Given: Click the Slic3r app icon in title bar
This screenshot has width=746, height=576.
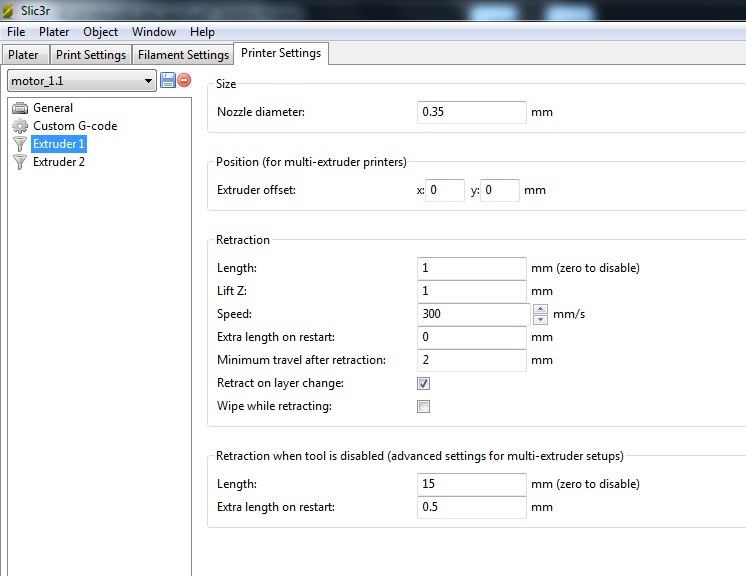Looking at the screenshot, I should [x=10, y=10].
